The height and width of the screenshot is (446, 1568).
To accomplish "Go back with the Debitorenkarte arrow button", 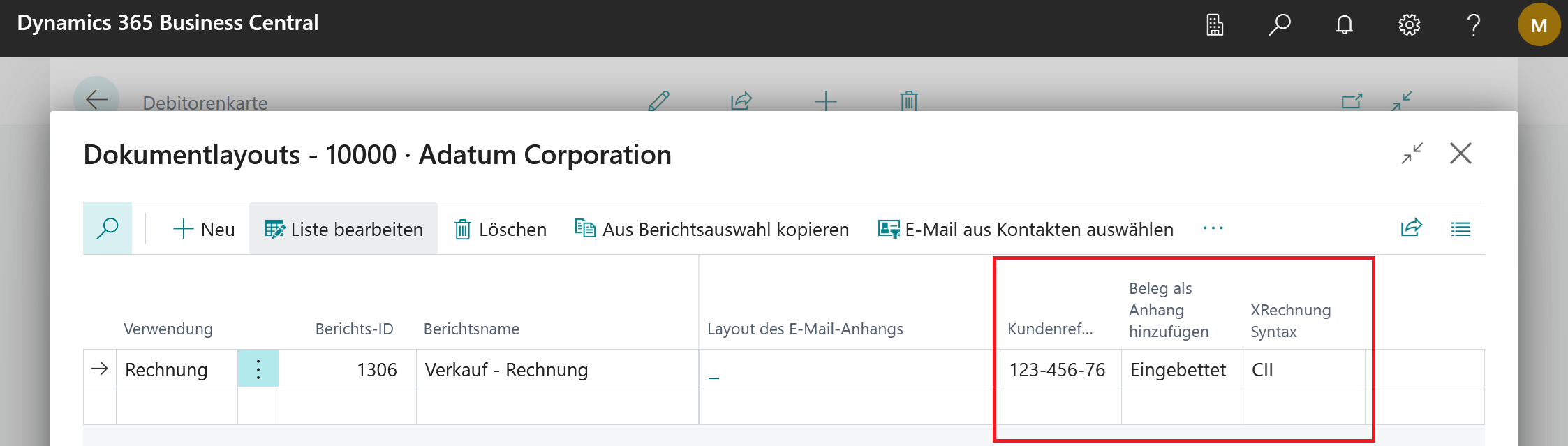I will [x=96, y=99].
